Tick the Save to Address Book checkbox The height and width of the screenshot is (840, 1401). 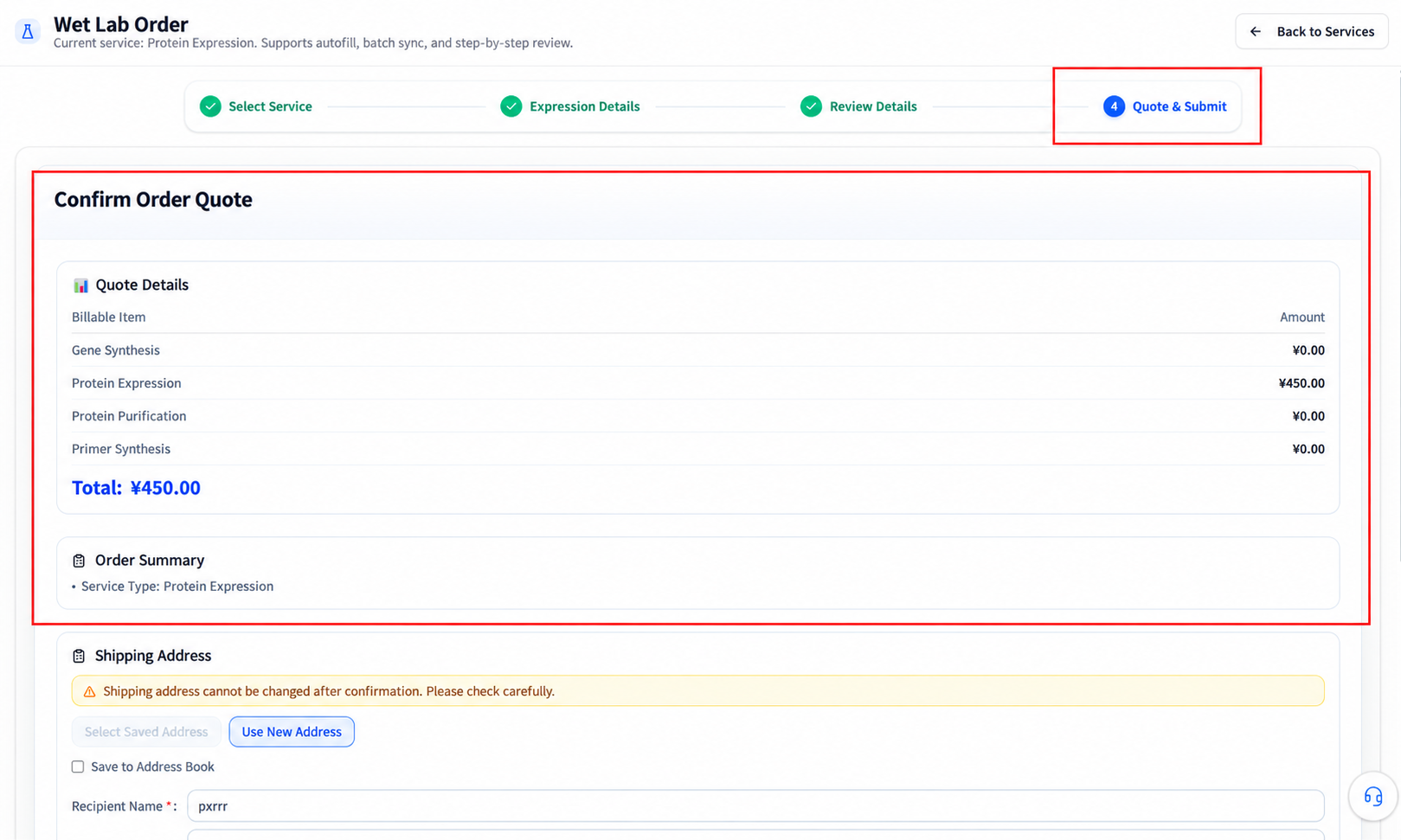tap(78, 766)
